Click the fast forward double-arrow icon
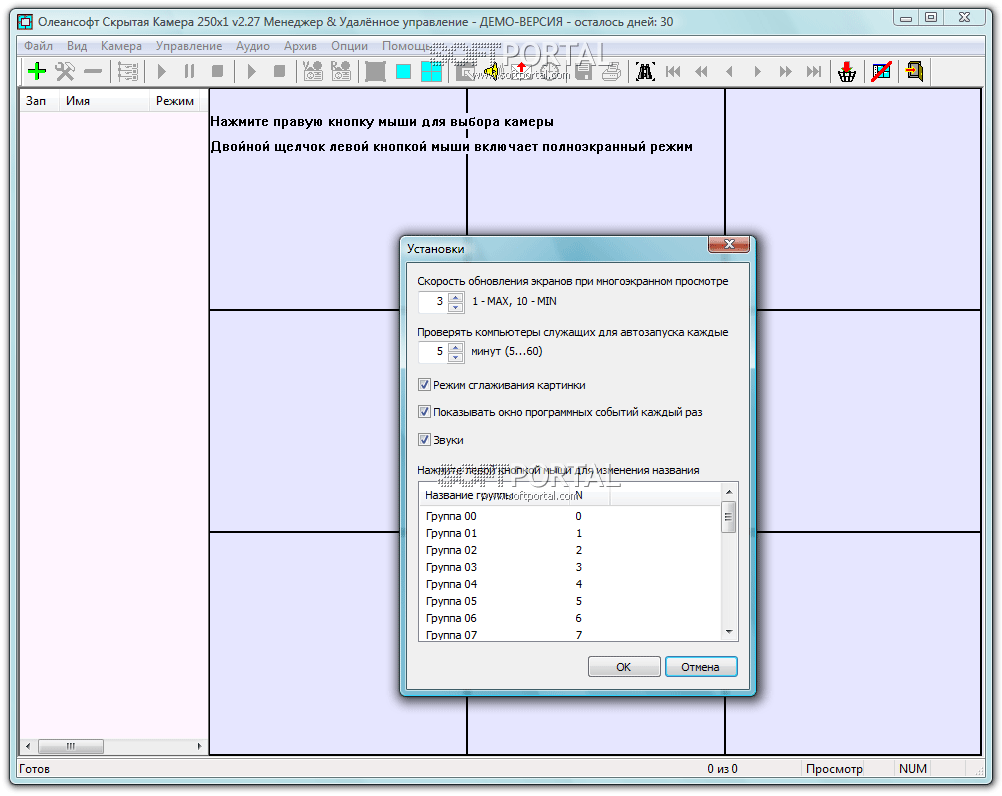1002x796 pixels. click(785, 72)
